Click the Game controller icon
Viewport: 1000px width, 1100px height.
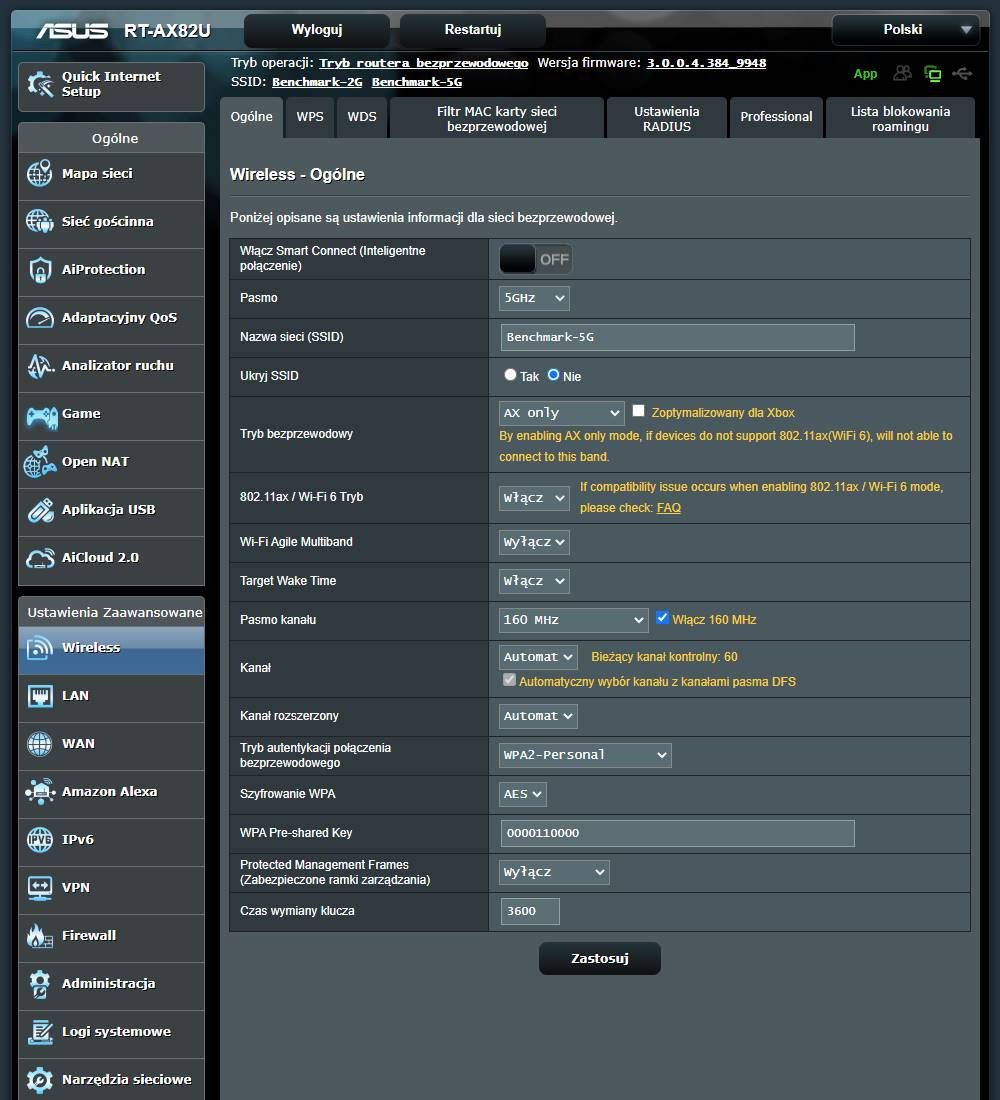point(41,416)
